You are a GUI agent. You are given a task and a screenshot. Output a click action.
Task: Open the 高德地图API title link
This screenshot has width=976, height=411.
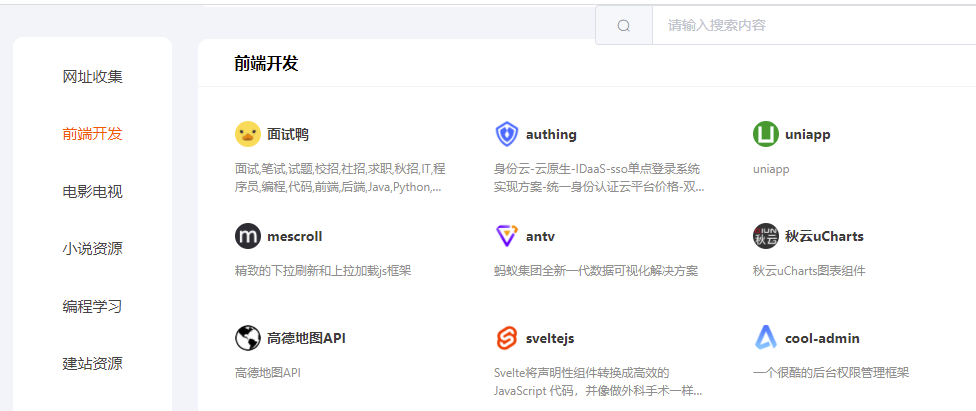coord(306,338)
